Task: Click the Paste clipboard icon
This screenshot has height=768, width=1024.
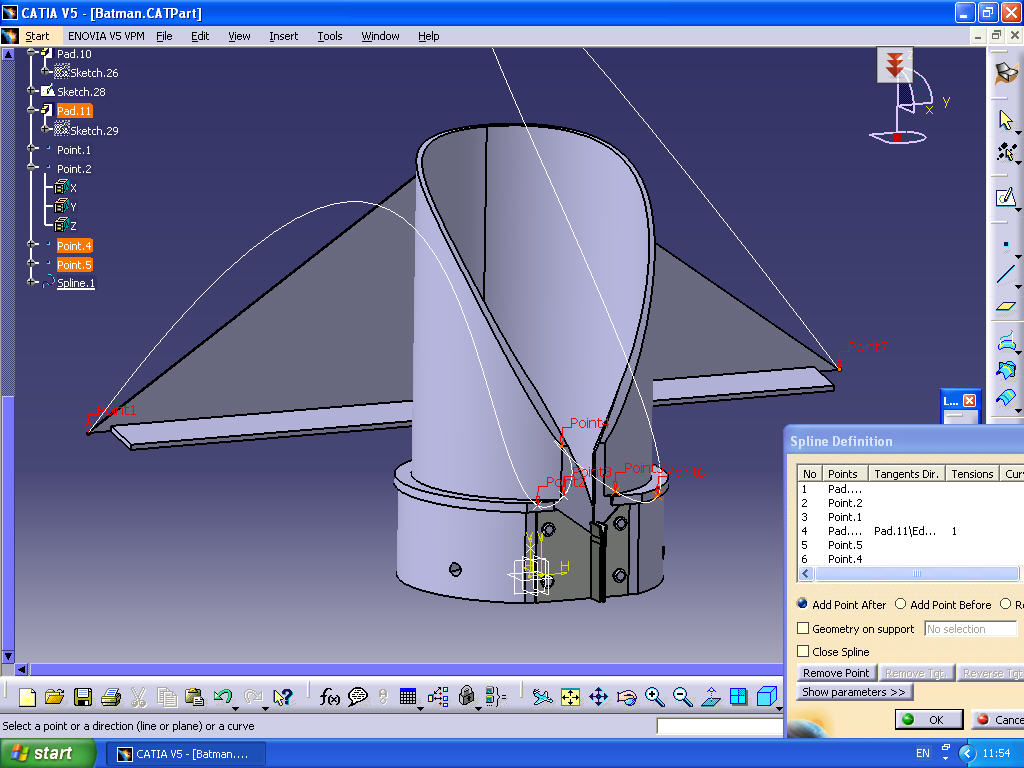Action: click(195, 697)
